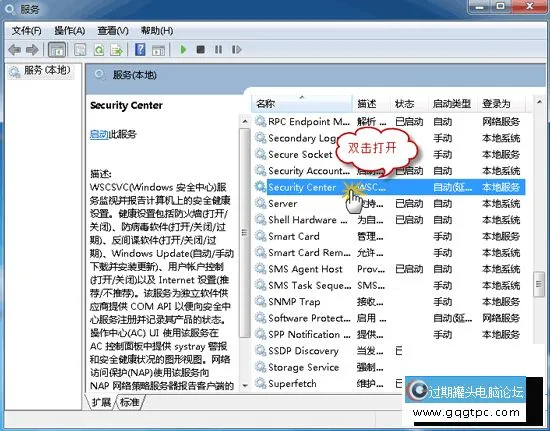Select the Security Accounts service row
The width and height of the screenshot is (550, 431).
pos(389,171)
